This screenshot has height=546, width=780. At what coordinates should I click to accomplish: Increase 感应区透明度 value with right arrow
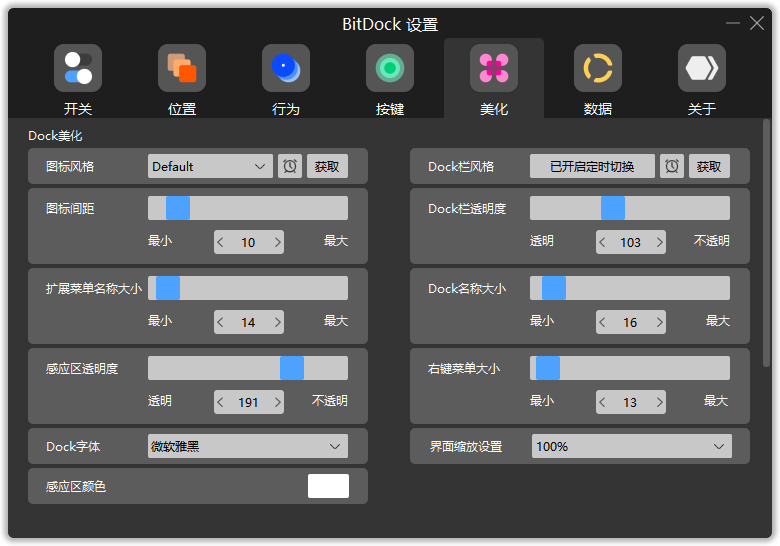coord(278,402)
